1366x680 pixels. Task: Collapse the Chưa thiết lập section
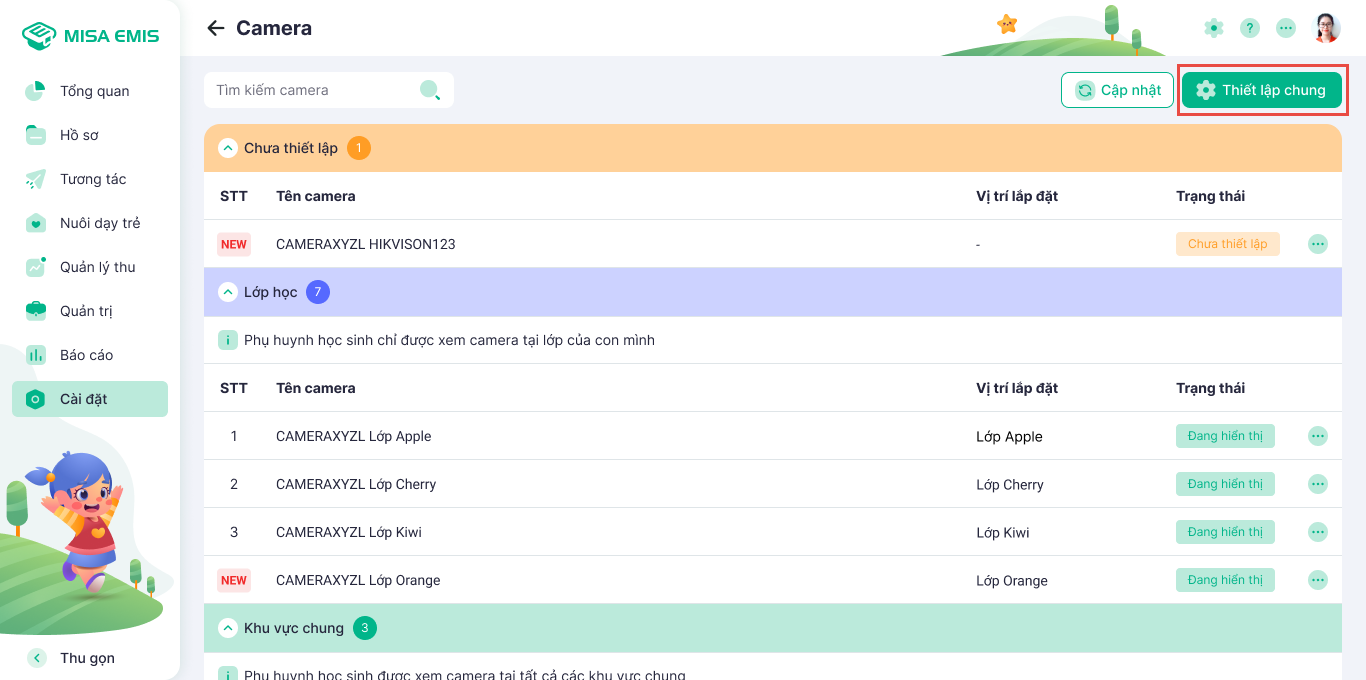[227, 148]
